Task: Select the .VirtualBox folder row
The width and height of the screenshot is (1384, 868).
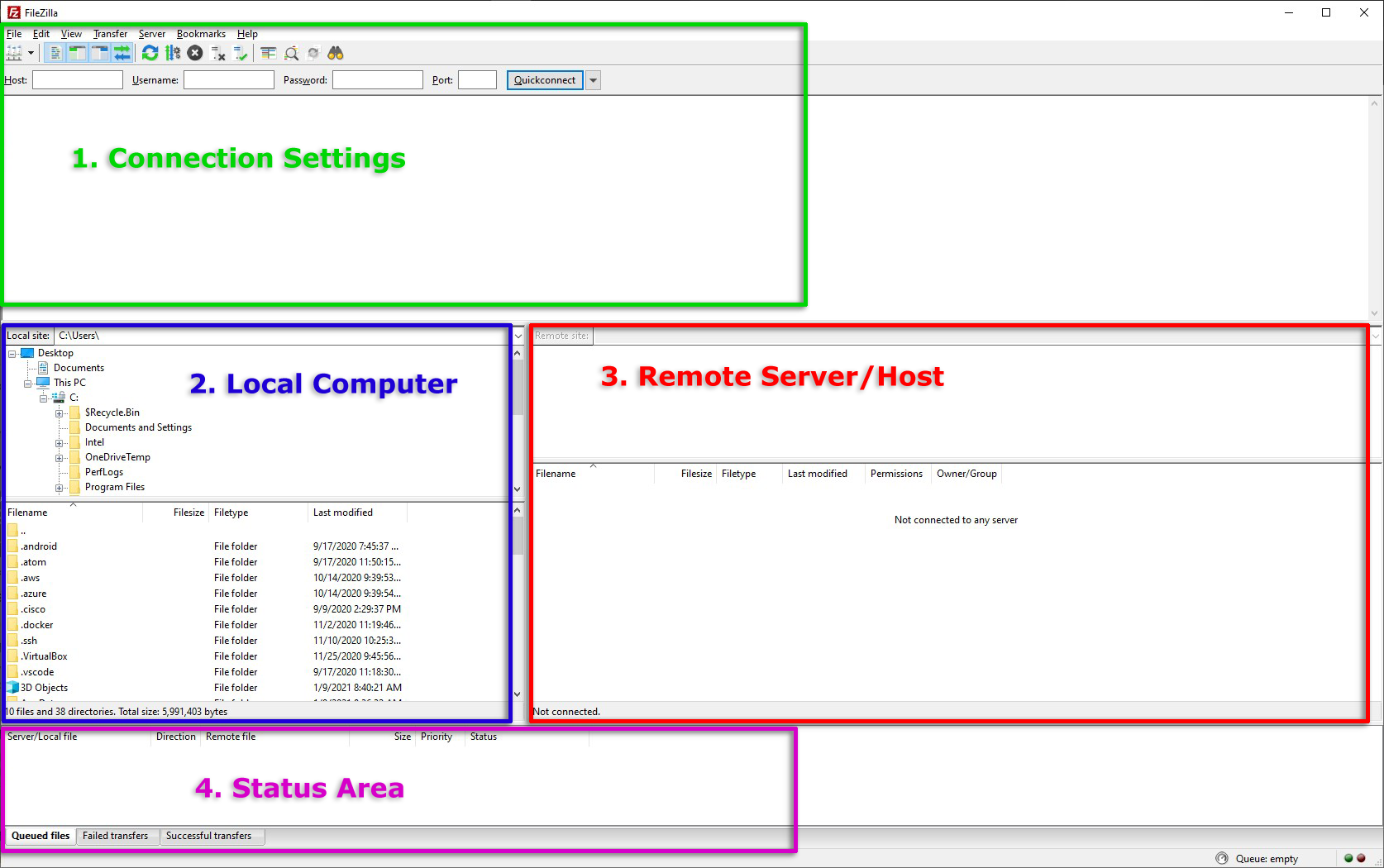Action: (x=206, y=656)
